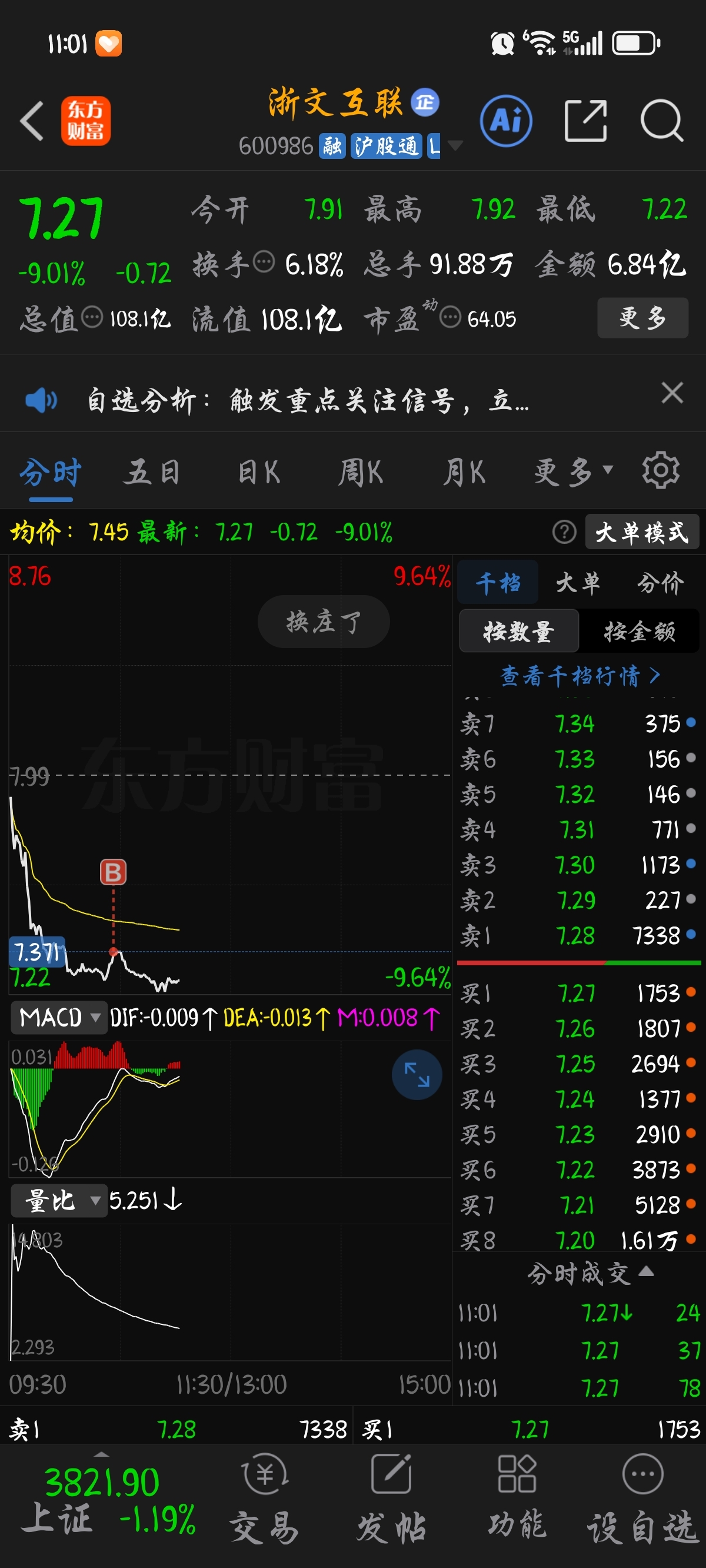Tap the 换庄了 bubble on chart

(x=324, y=622)
